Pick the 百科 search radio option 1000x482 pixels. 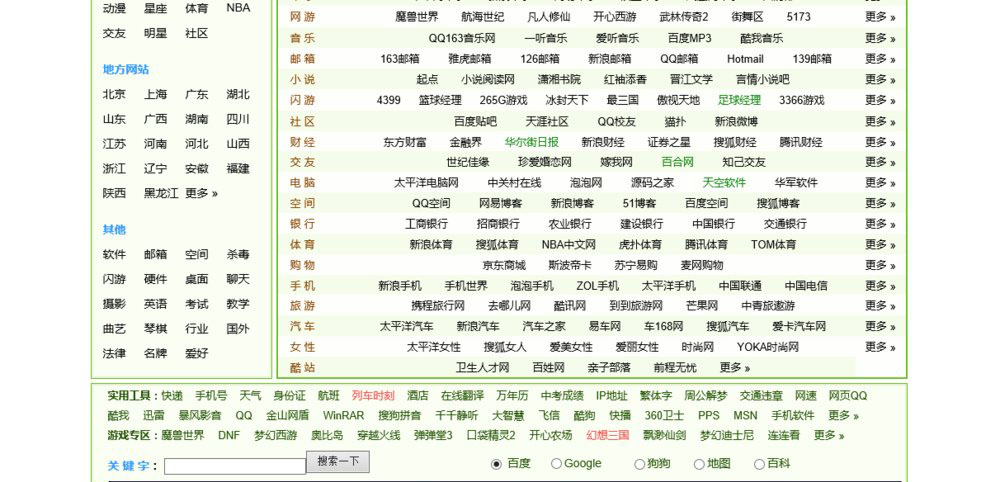pos(759,464)
